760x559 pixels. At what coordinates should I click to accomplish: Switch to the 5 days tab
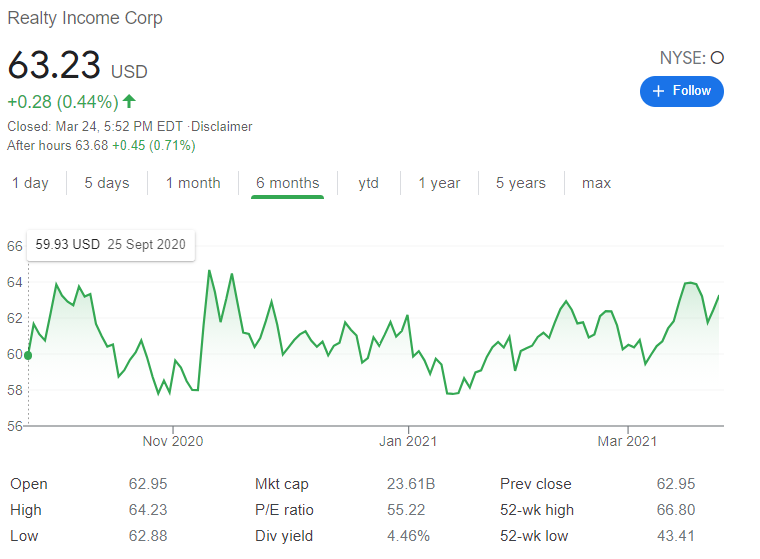107,183
